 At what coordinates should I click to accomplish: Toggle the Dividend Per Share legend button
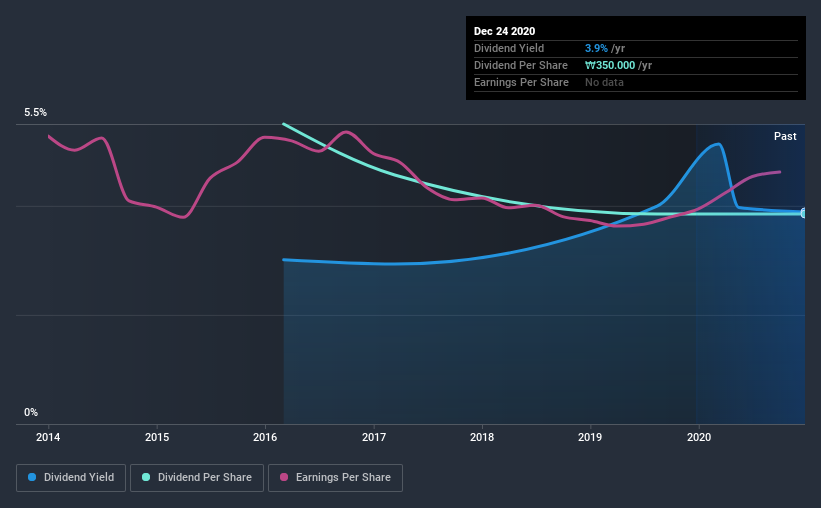click(x=197, y=478)
